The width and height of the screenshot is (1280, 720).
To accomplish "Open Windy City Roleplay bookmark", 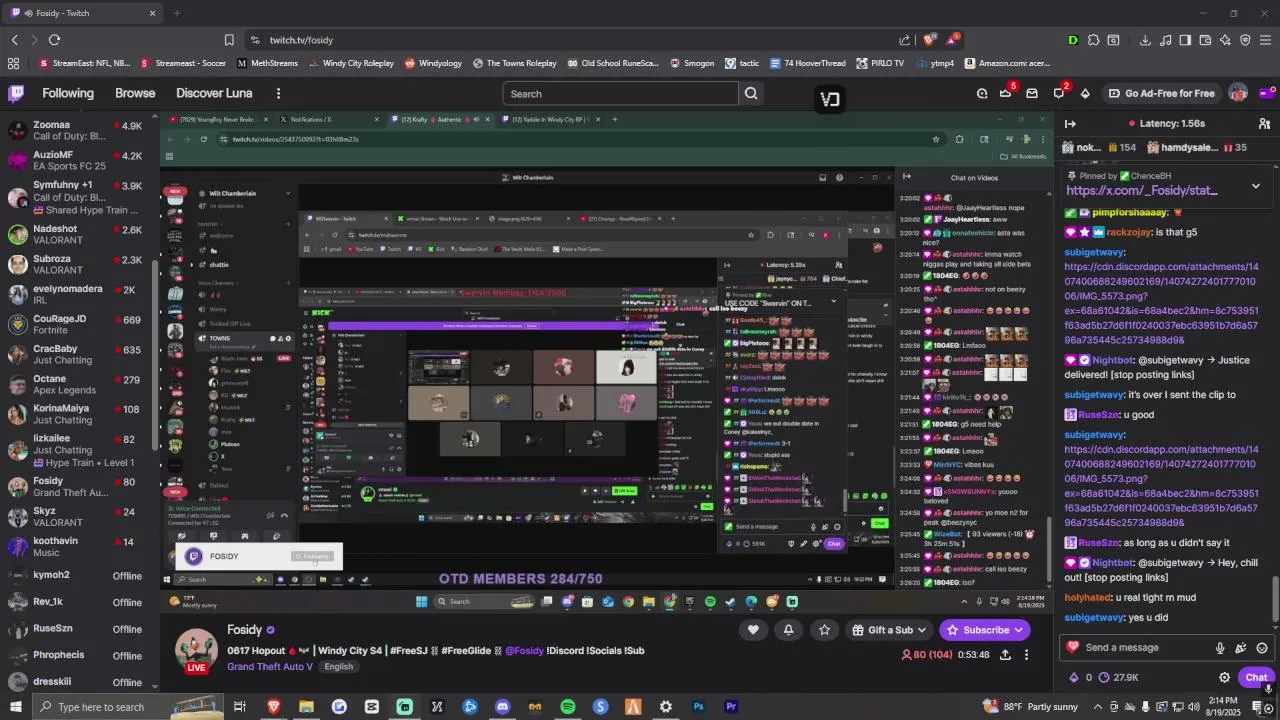I will (351, 63).
